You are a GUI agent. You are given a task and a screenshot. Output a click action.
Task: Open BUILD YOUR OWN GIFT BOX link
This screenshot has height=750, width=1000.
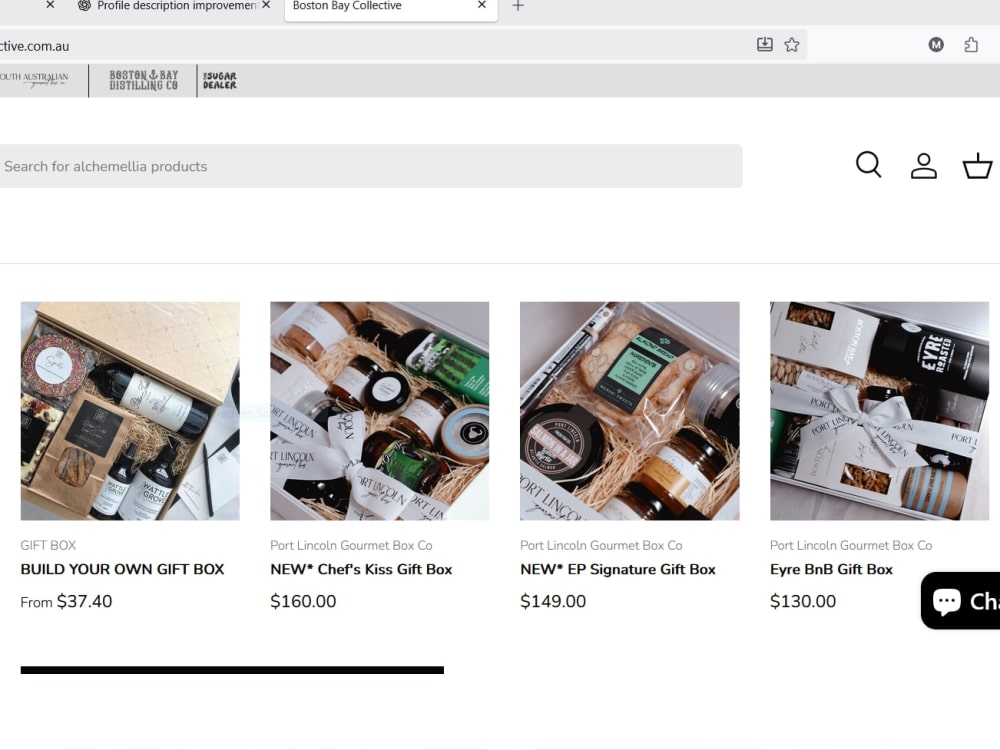click(122, 570)
